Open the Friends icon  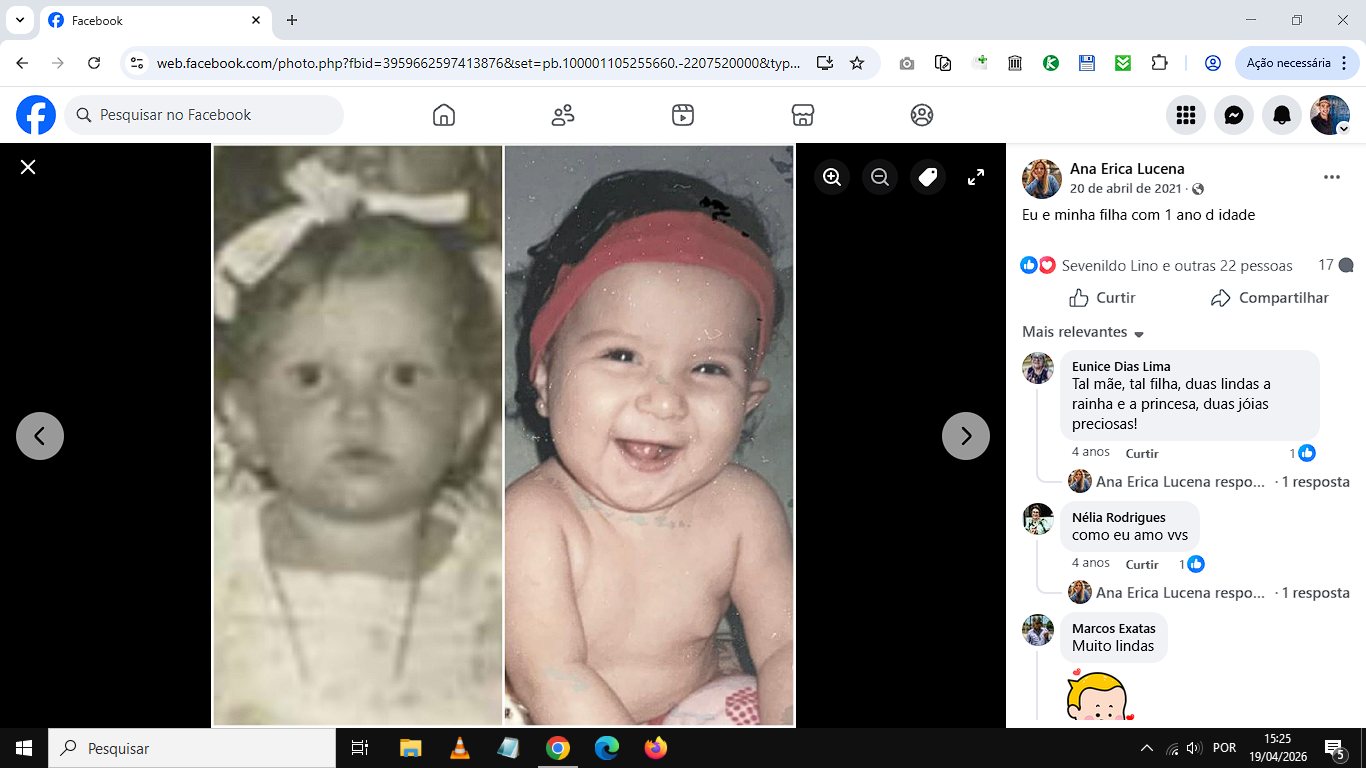tap(563, 115)
